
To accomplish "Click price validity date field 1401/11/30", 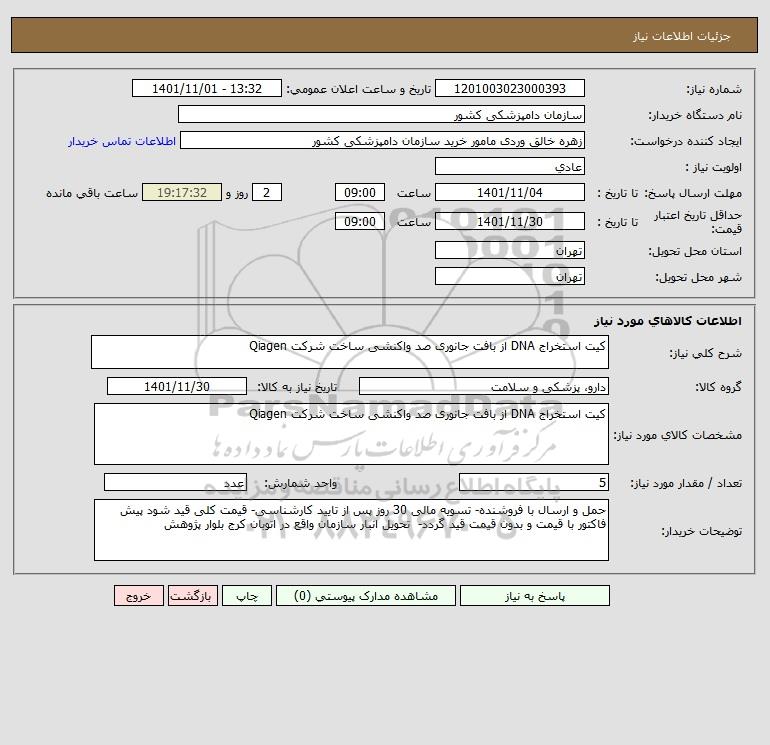I will pyautogui.click(x=510, y=221).
